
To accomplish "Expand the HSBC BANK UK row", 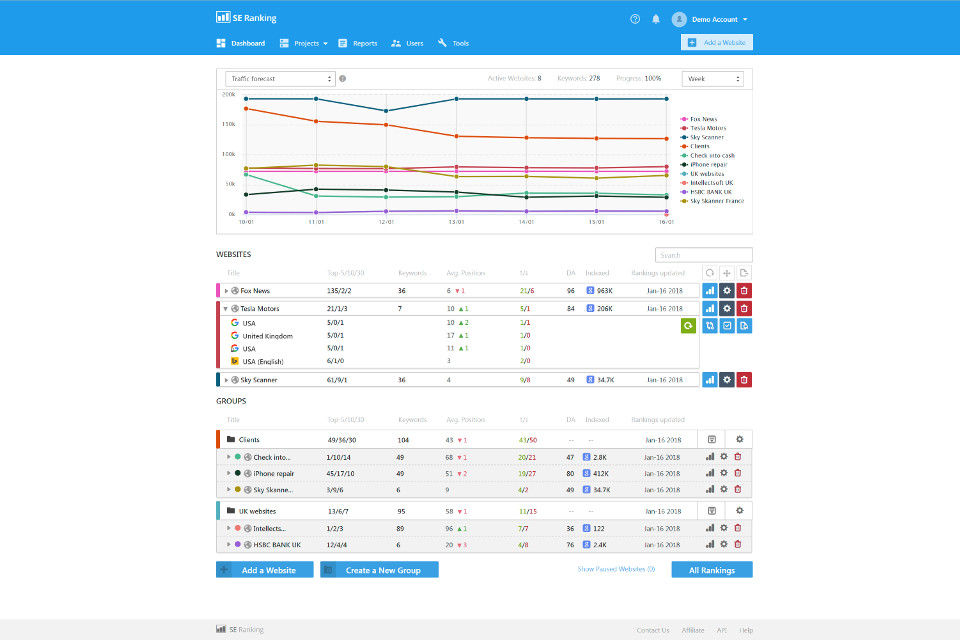I will [x=229, y=544].
